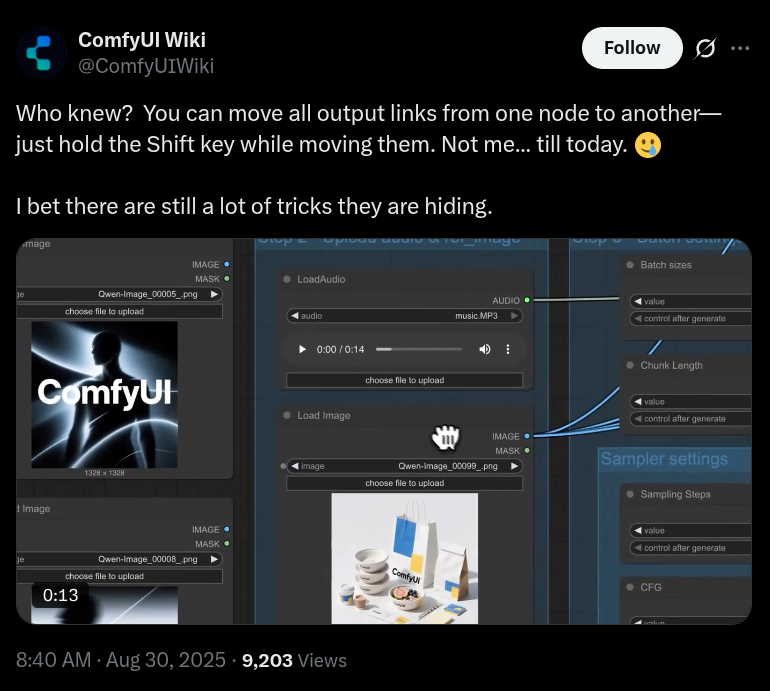The image size is (770, 691).
Task: Follow the ComfyUI Wiki account
Action: 632,48
